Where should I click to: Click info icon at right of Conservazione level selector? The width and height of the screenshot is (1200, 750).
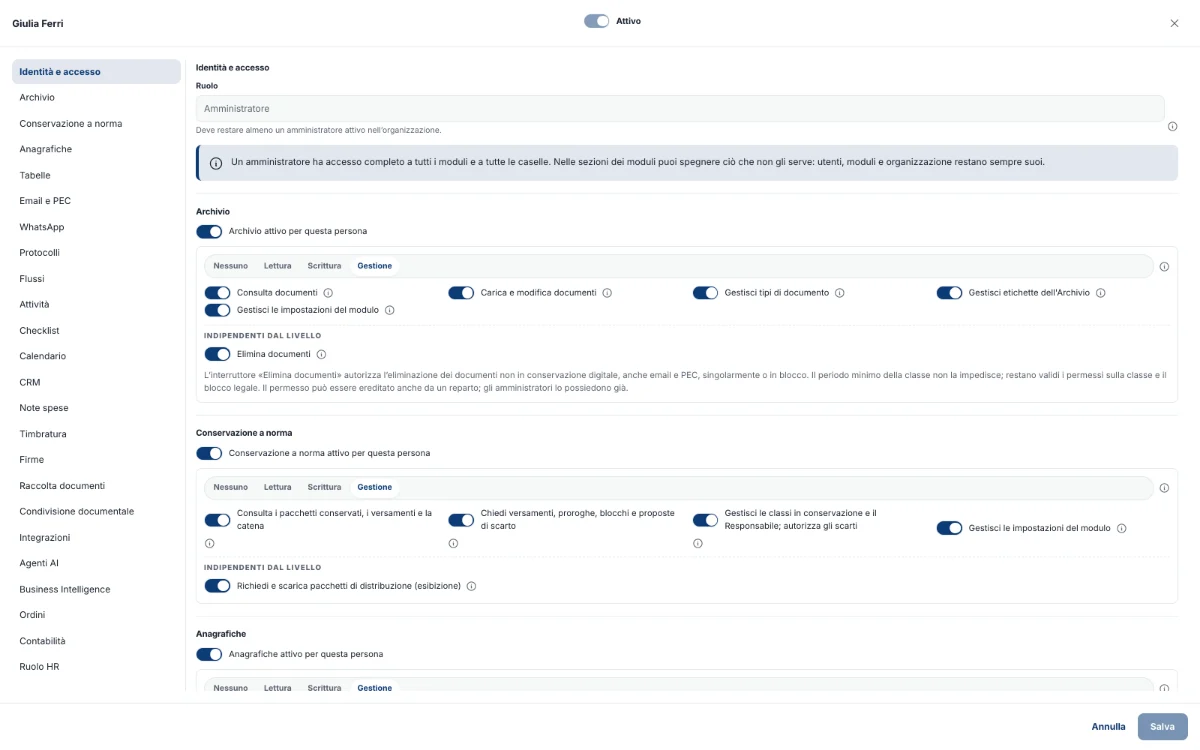(1164, 488)
